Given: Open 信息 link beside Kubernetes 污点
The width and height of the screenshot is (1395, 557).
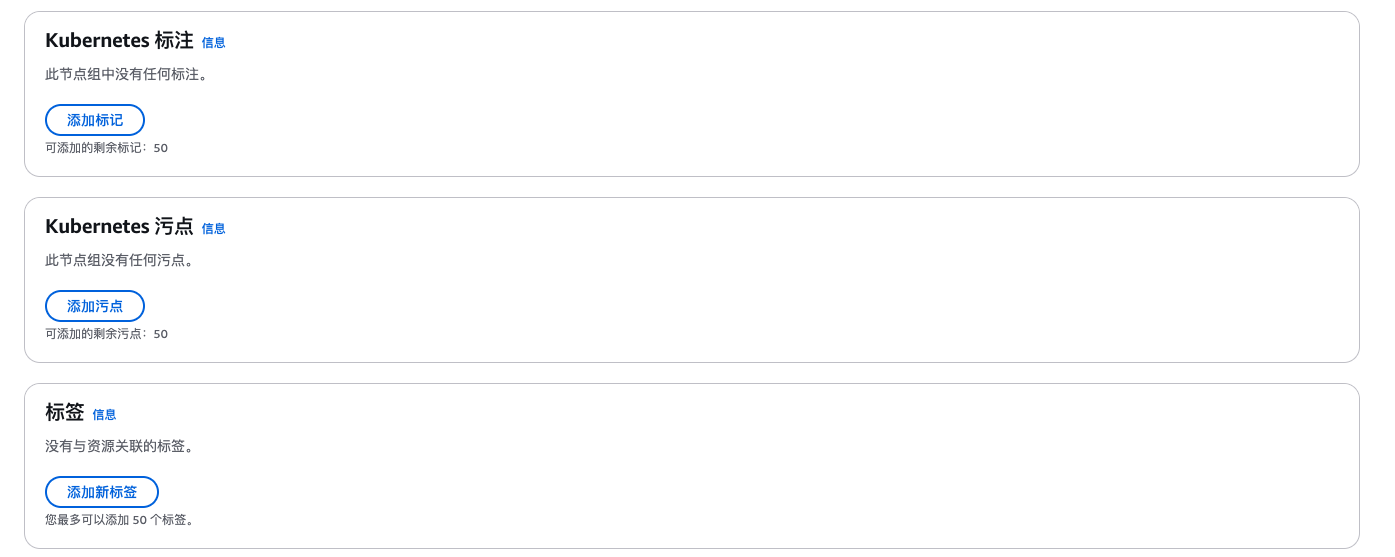Looking at the screenshot, I should pos(214,229).
